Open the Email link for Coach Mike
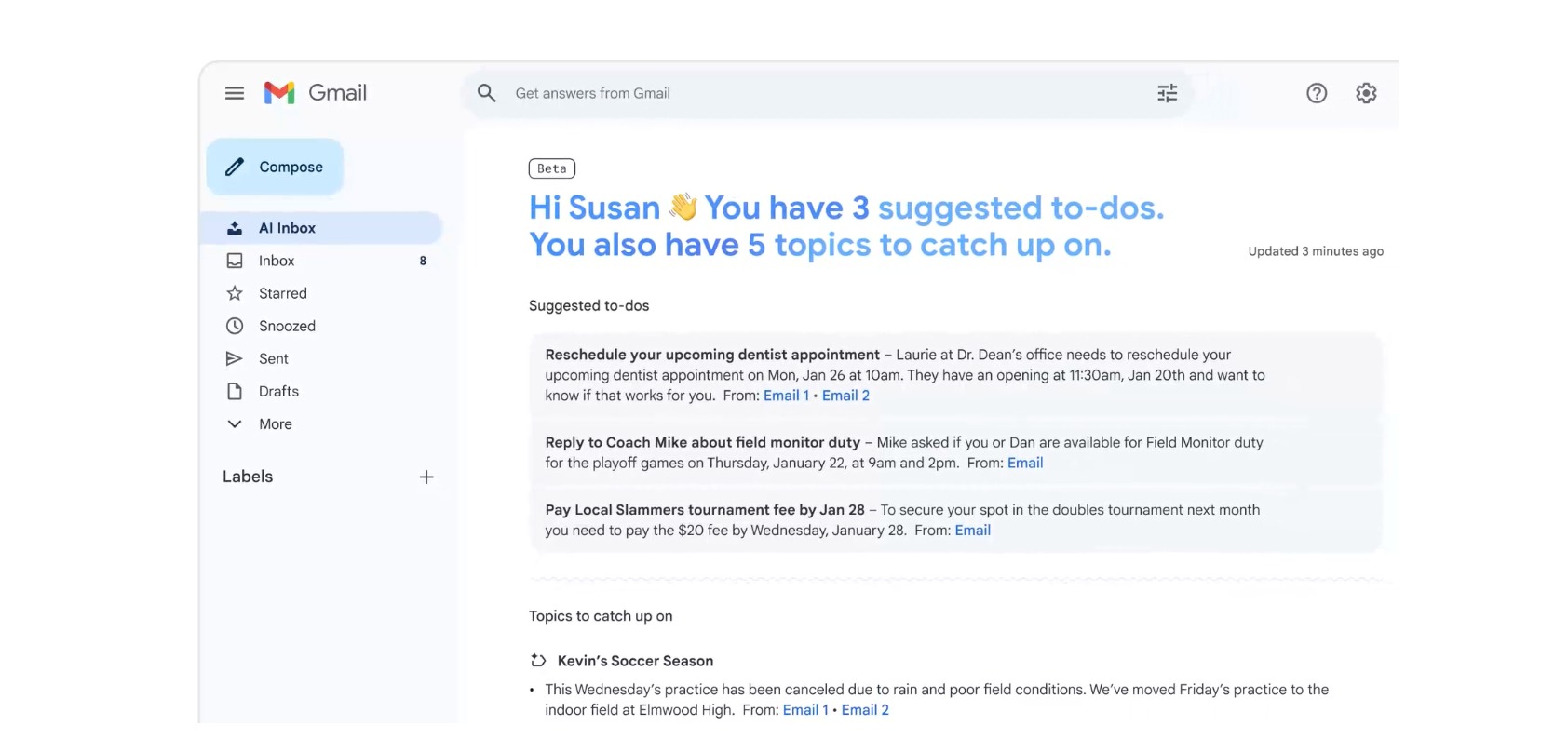 click(x=1024, y=464)
